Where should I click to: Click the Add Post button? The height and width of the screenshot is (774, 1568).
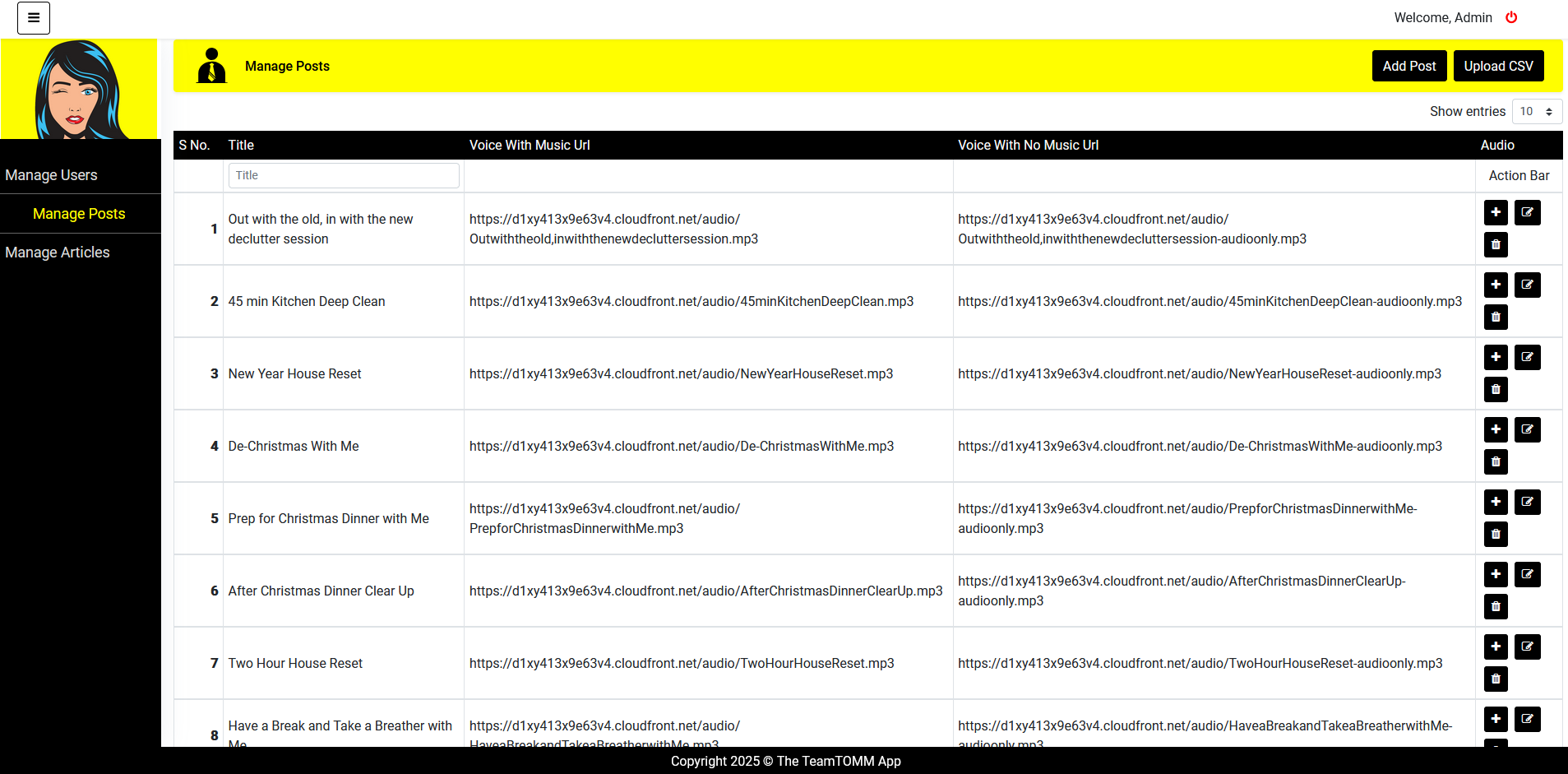click(x=1409, y=66)
